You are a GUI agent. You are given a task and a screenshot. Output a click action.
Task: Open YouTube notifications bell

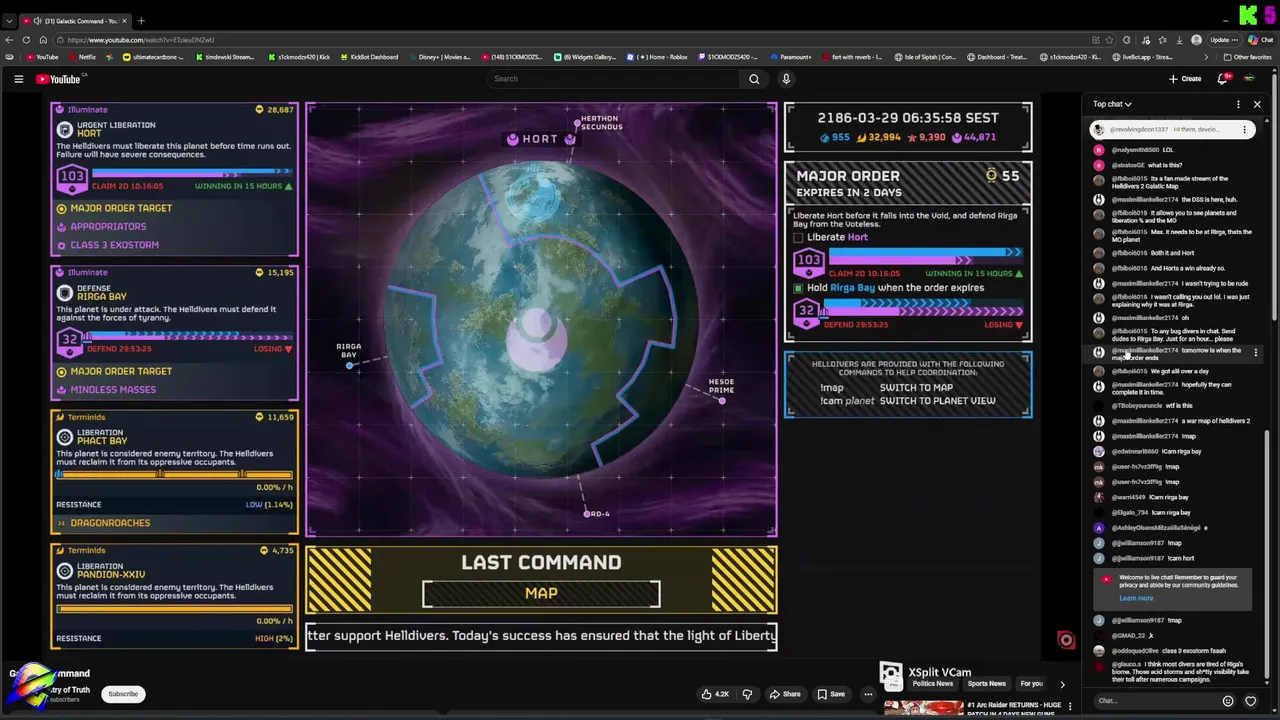click(1222, 79)
